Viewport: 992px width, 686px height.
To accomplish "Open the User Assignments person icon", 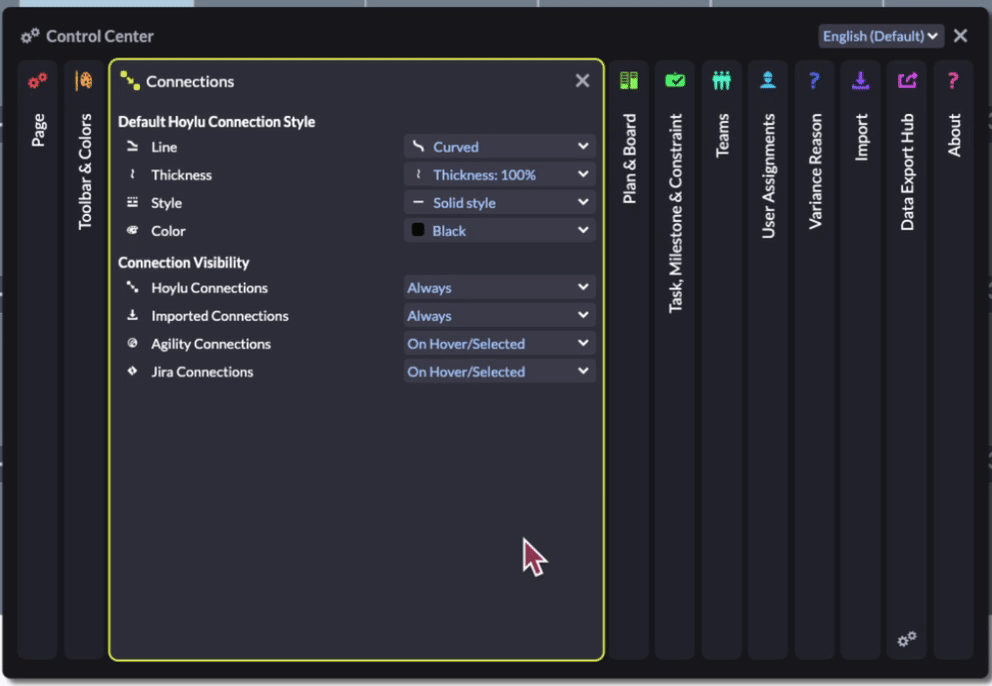I will (x=767, y=80).
